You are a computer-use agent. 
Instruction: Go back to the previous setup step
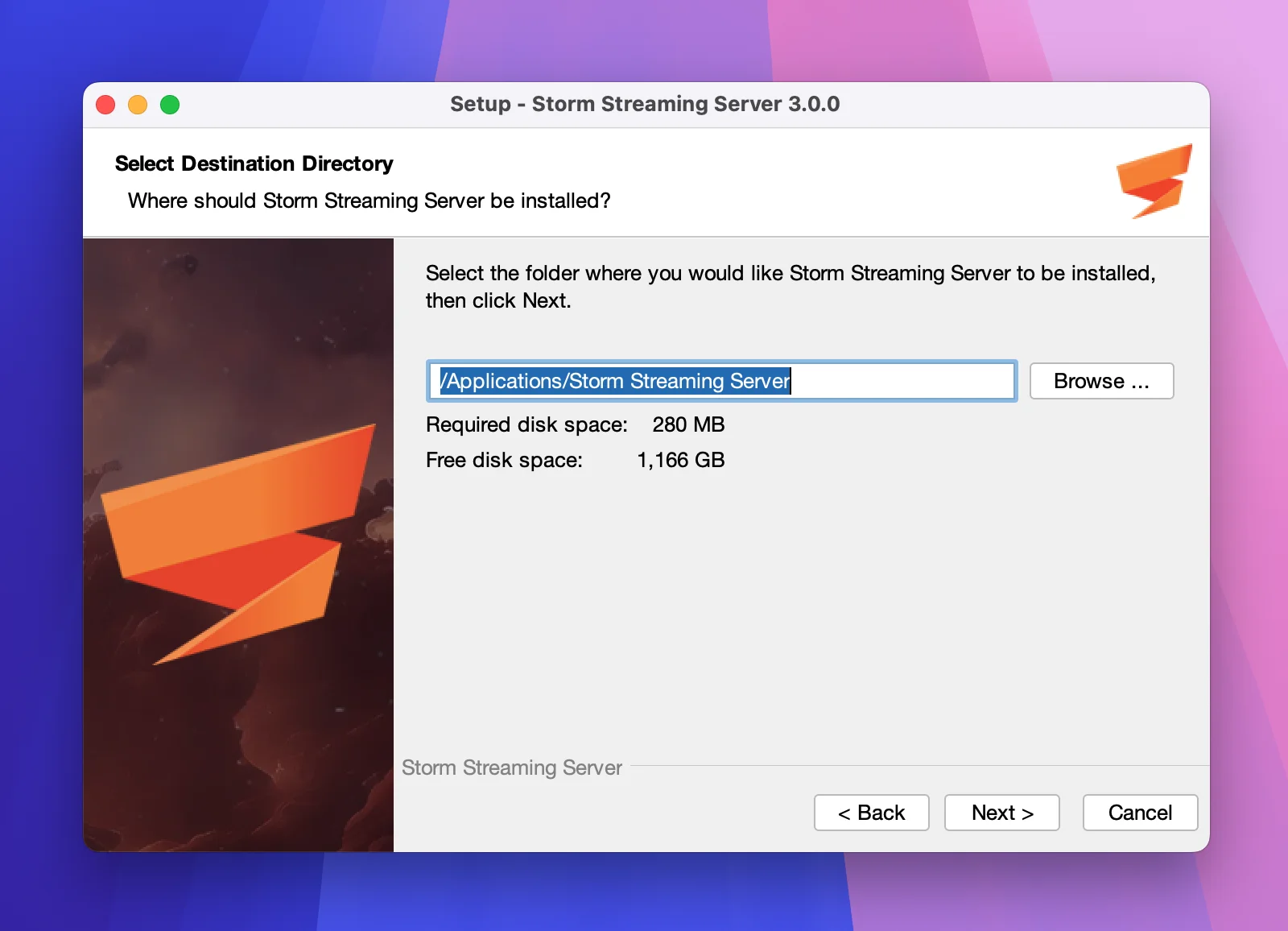click(871, 813)
